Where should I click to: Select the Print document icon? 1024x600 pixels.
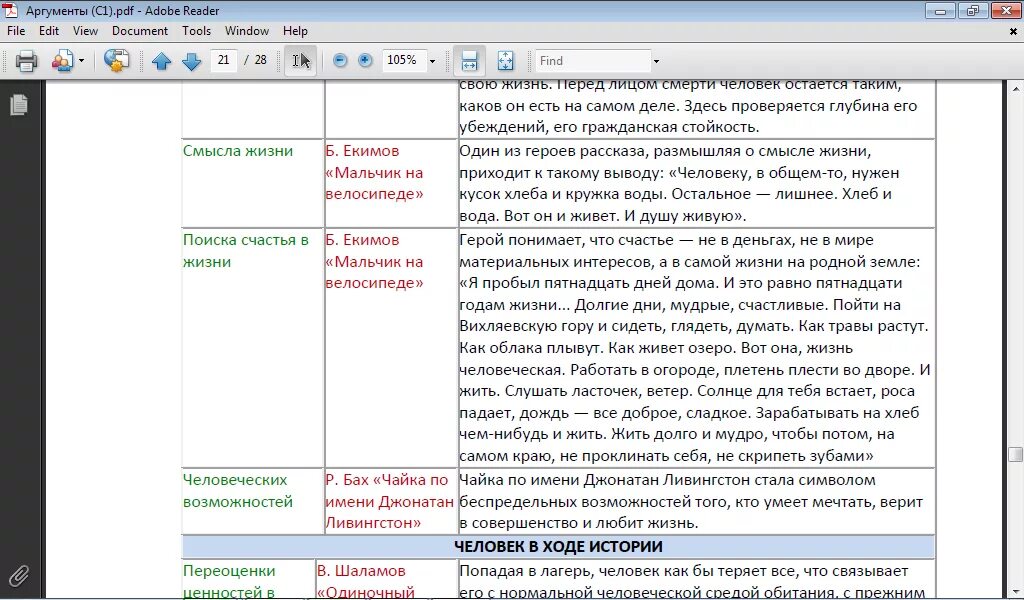pos(27,61)
